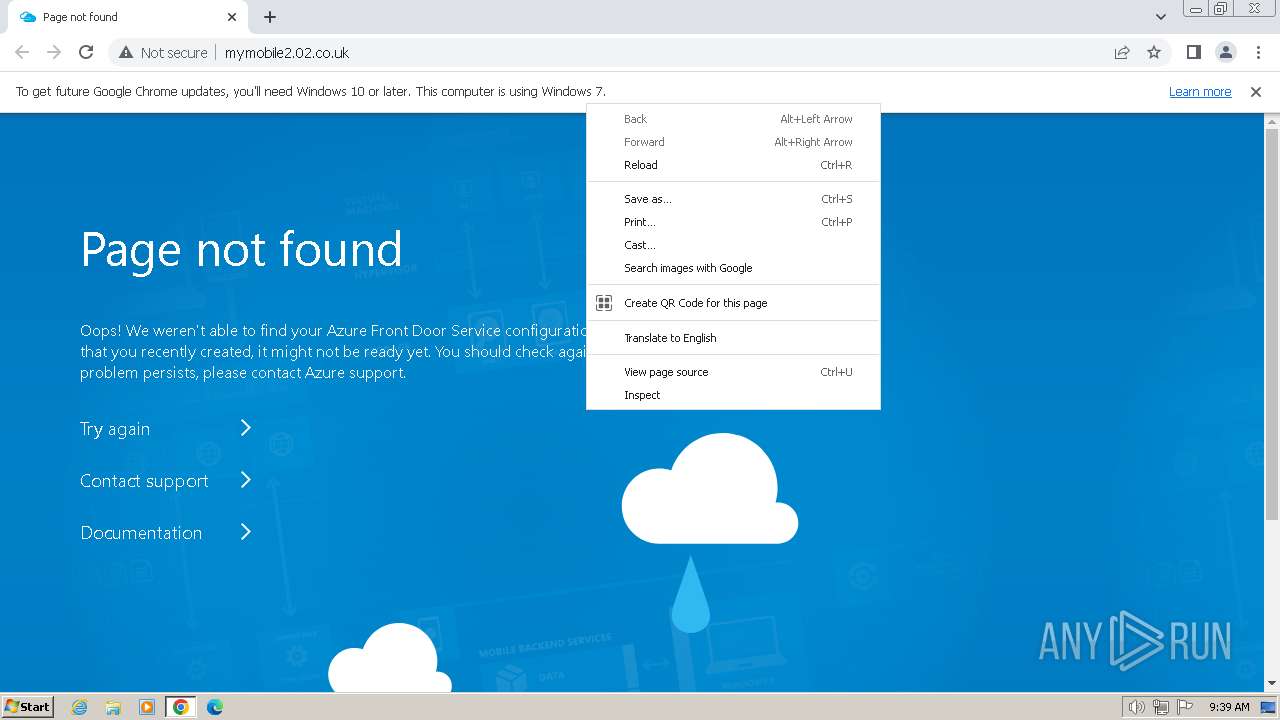This screenshot has width=1280, height=720.
Task: Open the Chrome profile avatar
Action: (1225, 52)
